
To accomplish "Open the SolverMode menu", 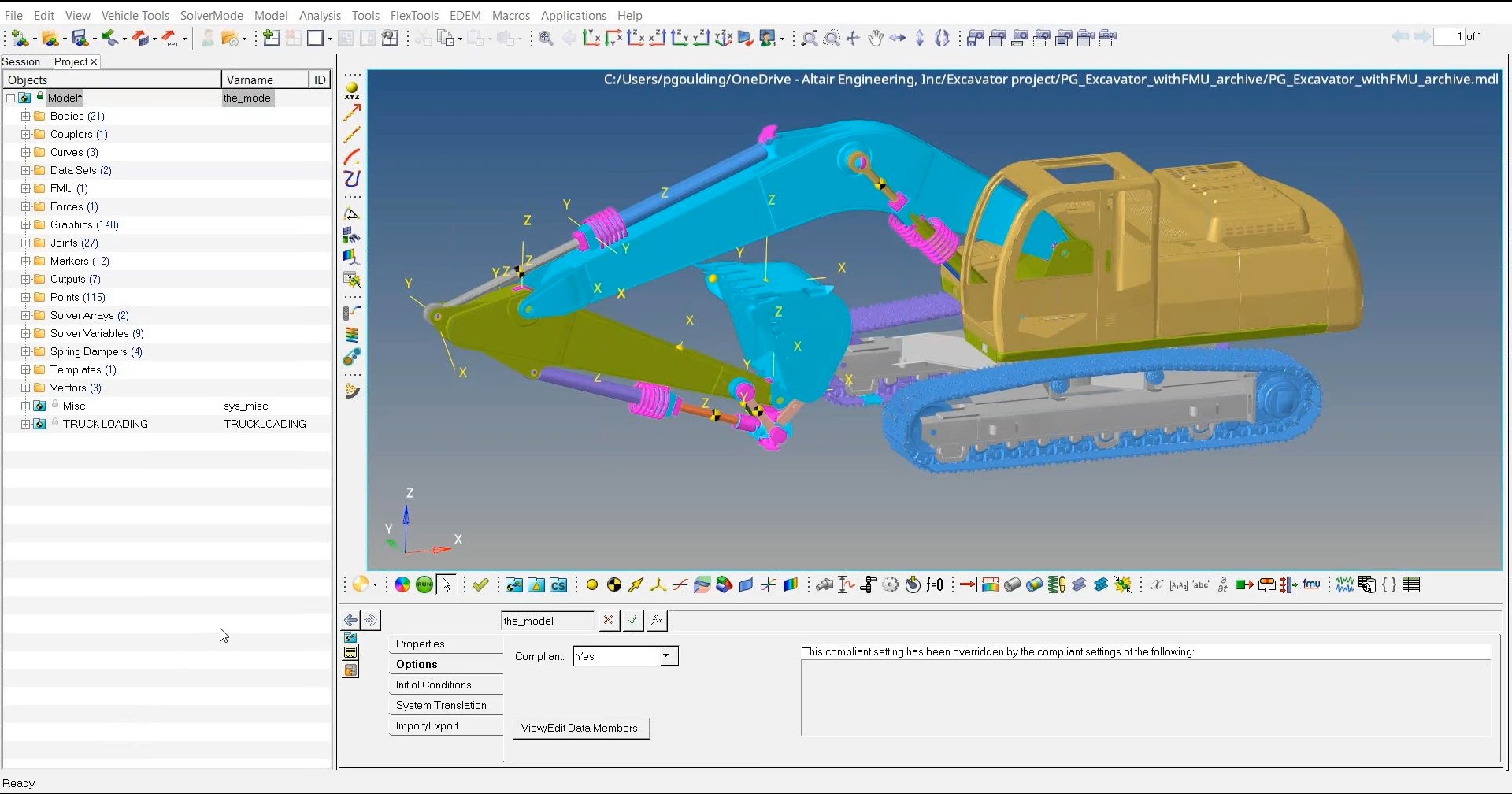I will (211, 15).
